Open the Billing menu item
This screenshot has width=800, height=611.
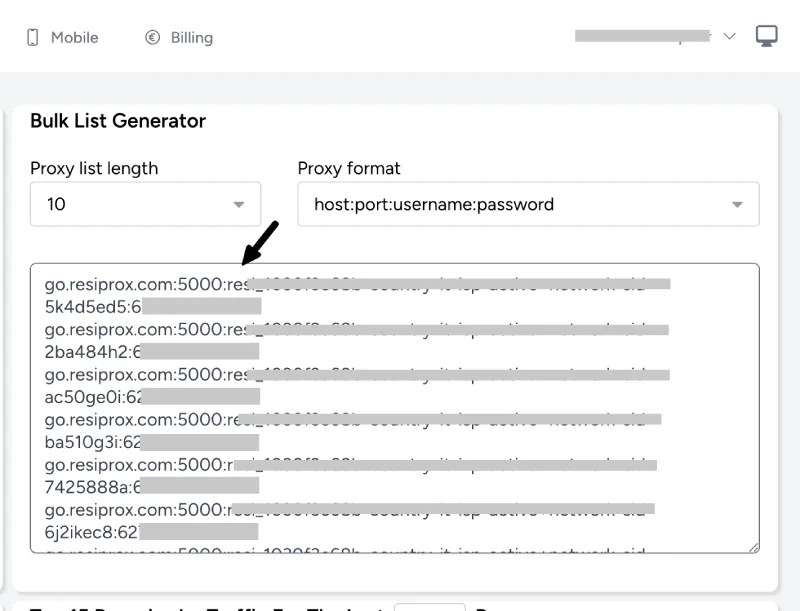(x=191, y=38)
